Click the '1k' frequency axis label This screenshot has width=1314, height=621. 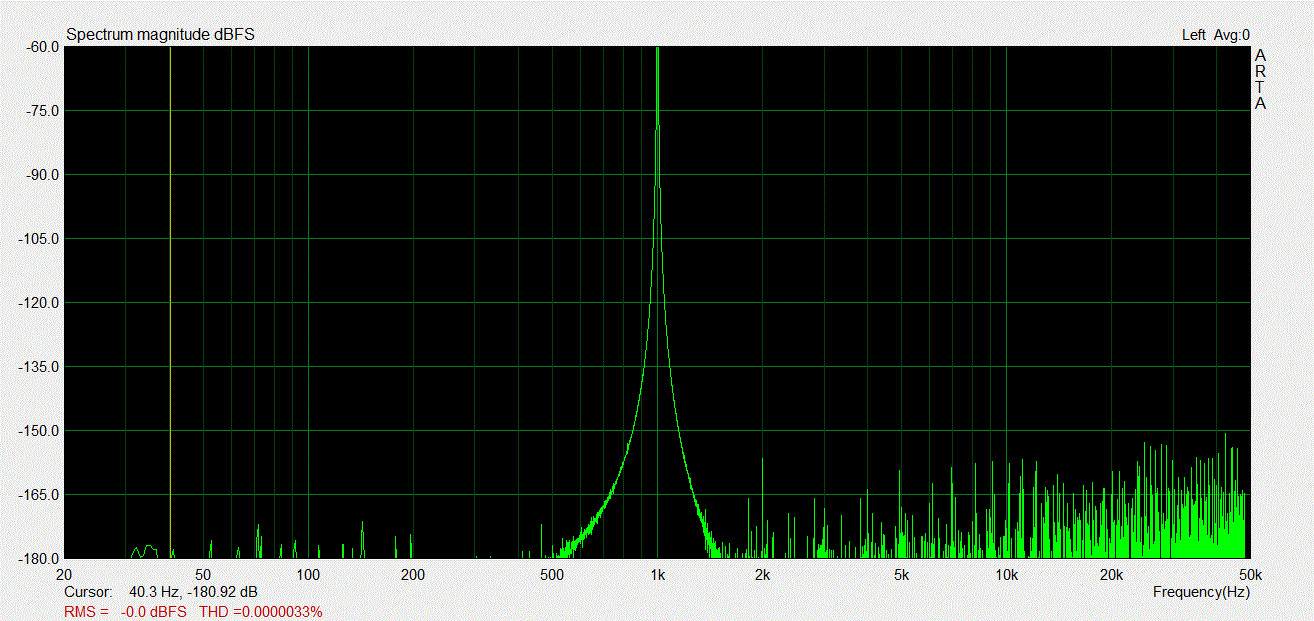(x=657, y=575)
